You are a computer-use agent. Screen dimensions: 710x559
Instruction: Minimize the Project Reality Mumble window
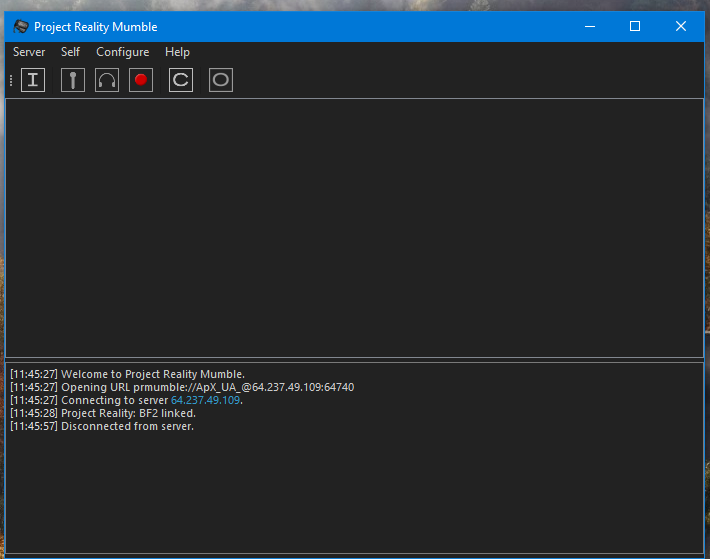[x=590, y=27]
